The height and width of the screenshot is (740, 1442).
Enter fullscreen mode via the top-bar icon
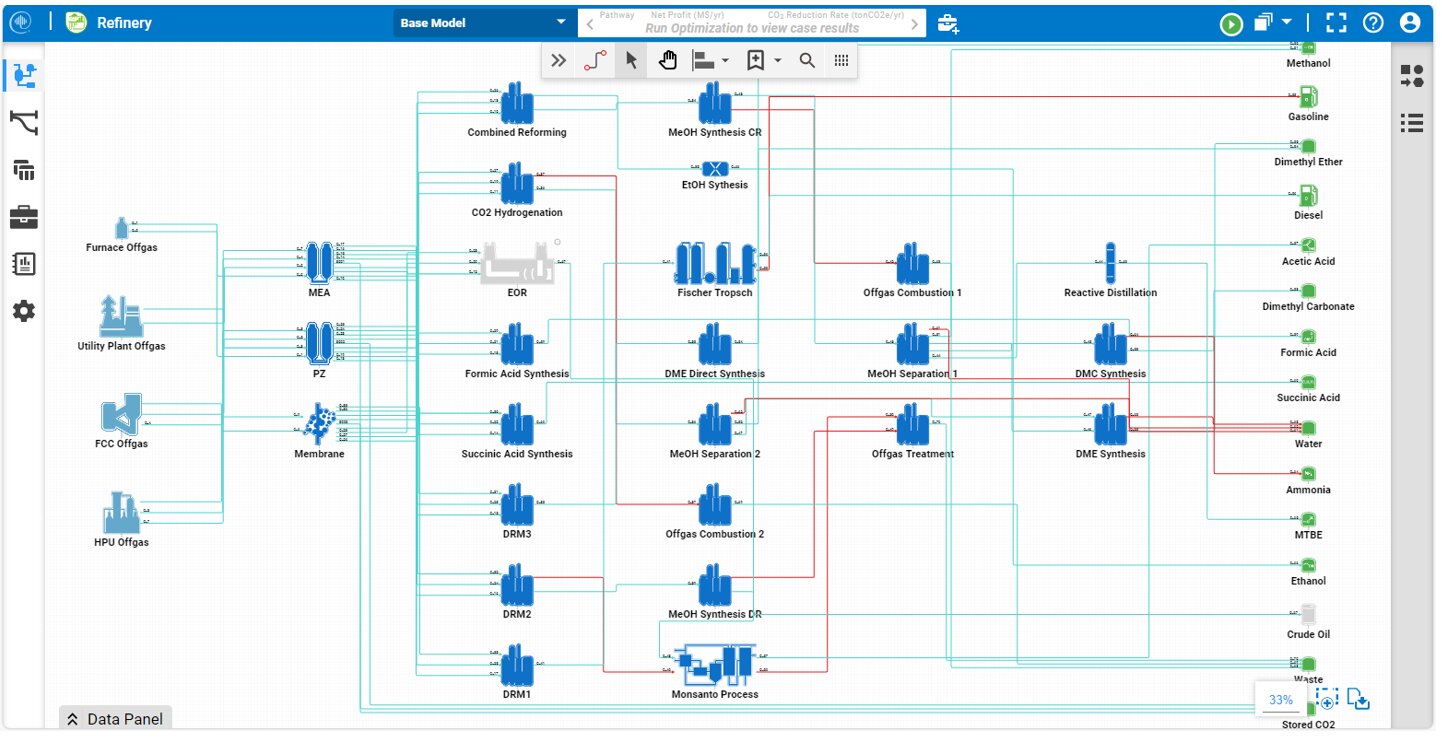1336,23
